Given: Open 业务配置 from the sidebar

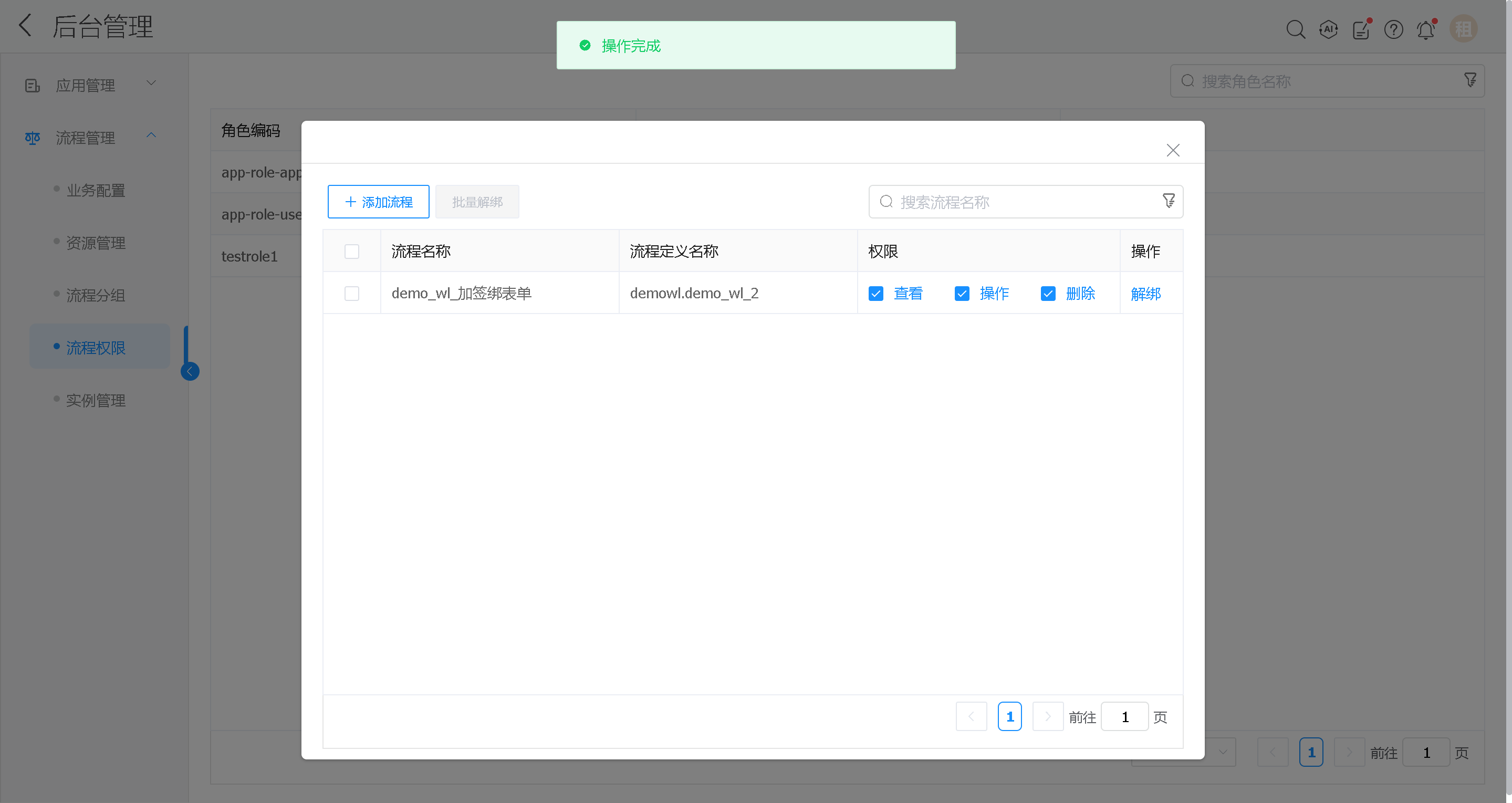Looking at the screenshot, I should coord(95,190).
